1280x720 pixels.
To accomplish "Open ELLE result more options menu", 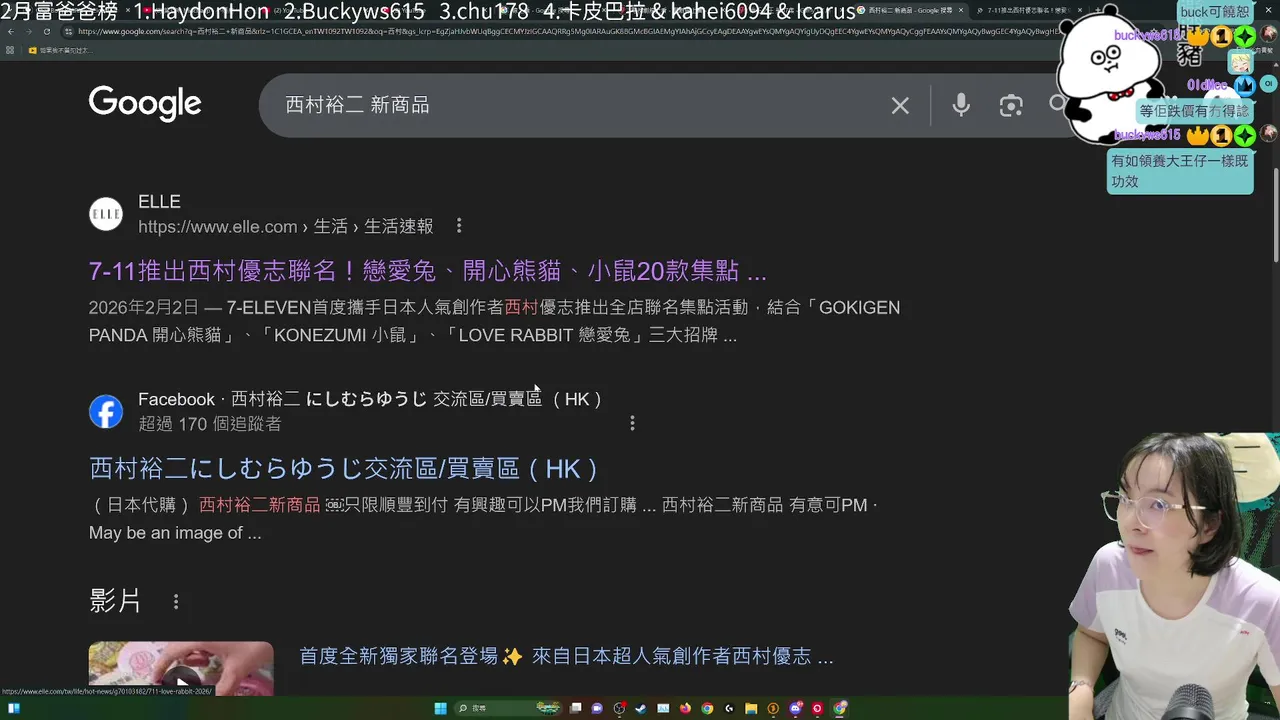I will point(459,226).
